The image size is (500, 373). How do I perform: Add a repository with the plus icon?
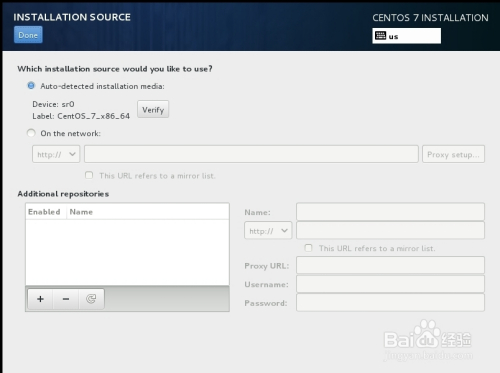(x=40, y=299)
